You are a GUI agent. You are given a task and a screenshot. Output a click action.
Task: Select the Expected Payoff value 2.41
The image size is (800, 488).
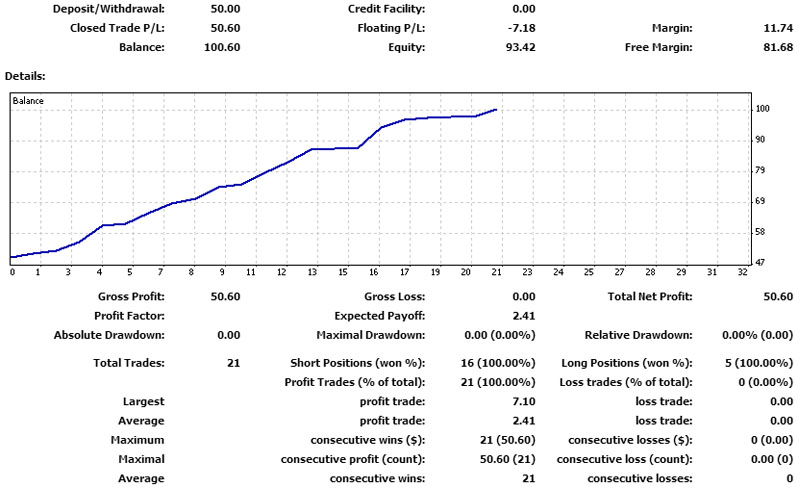tap(524, 316)
